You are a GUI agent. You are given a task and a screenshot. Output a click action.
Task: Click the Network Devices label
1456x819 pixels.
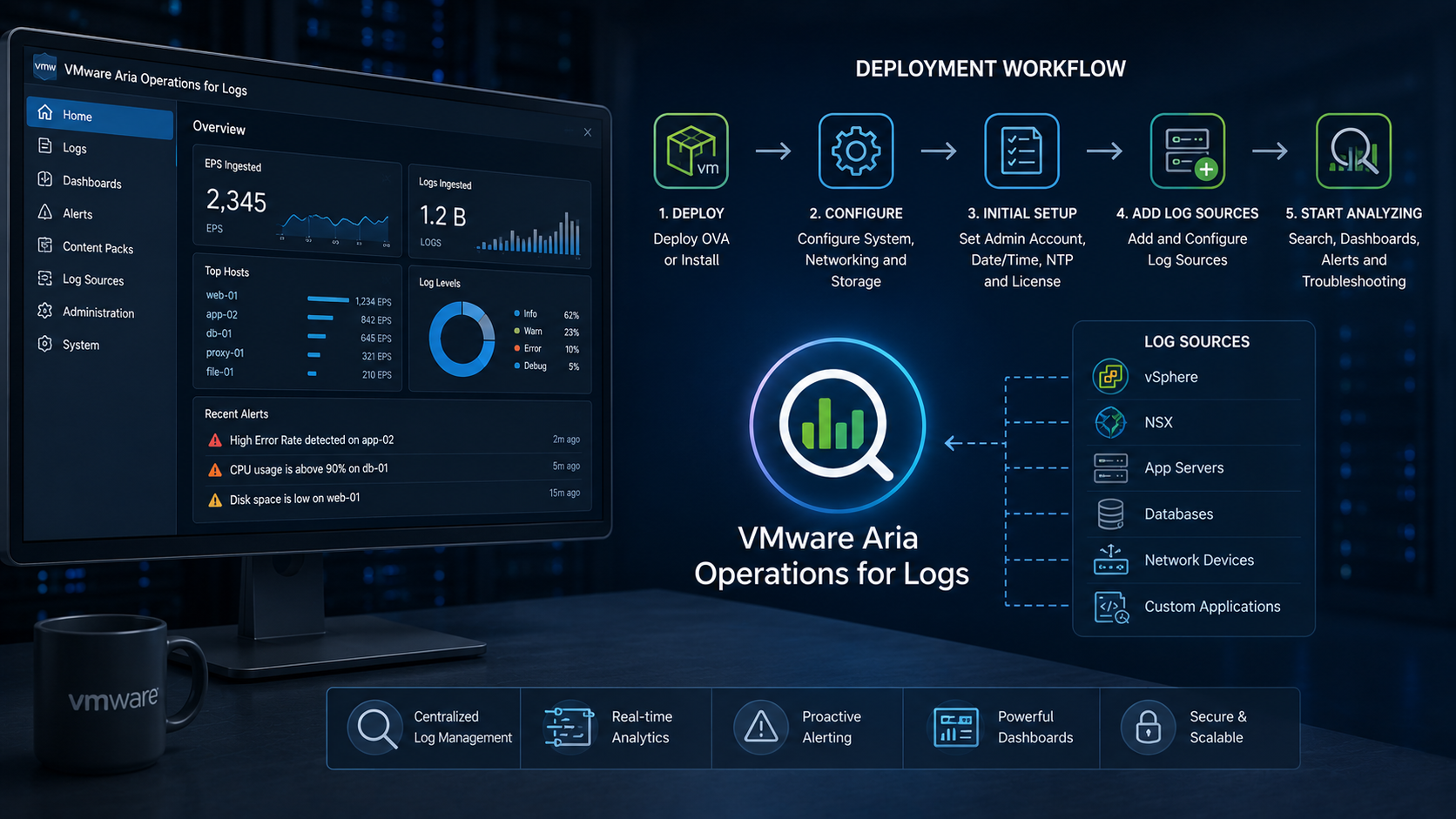pos(1199,561)
